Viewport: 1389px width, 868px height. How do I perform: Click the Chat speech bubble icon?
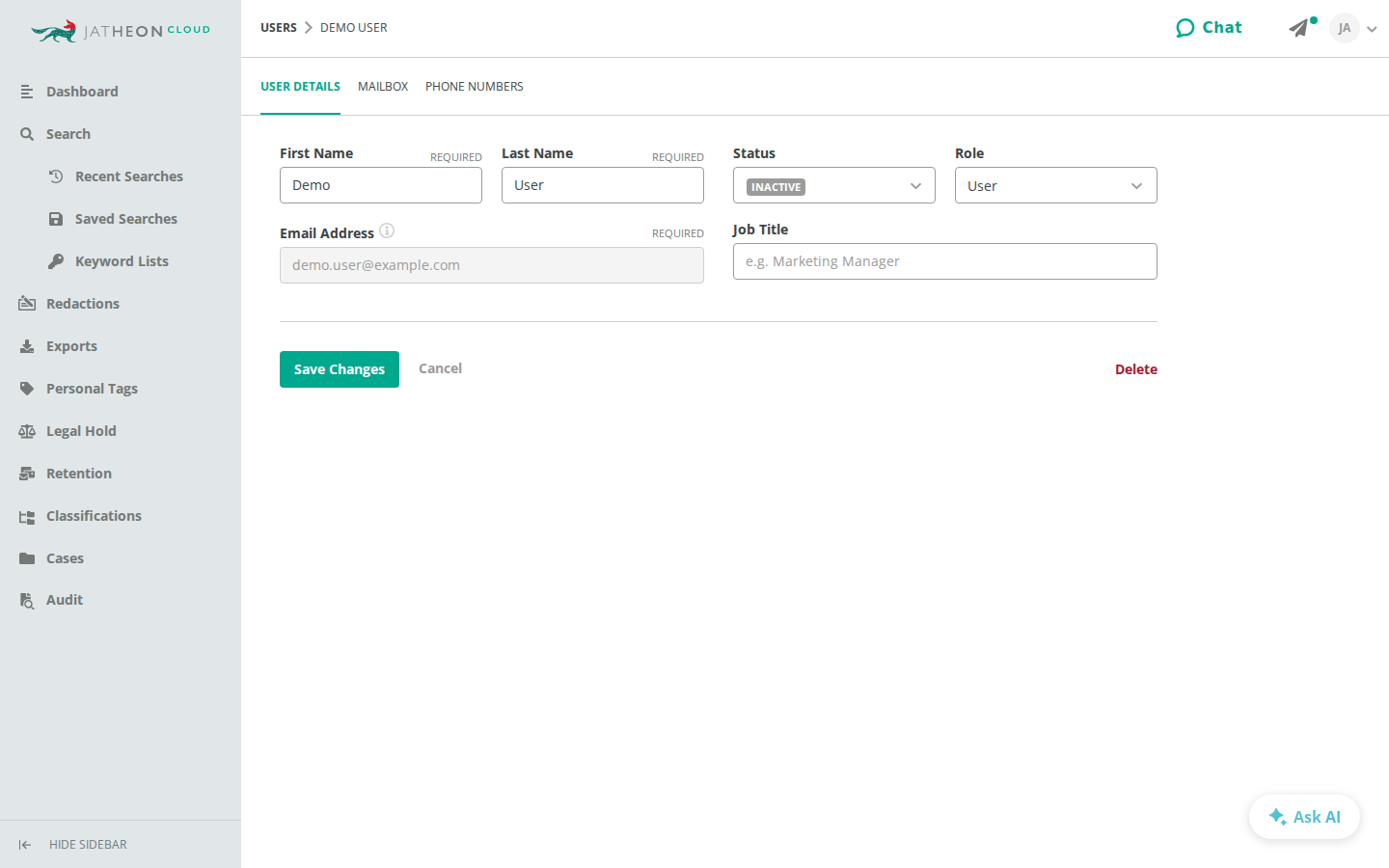tap(1185, 28)
